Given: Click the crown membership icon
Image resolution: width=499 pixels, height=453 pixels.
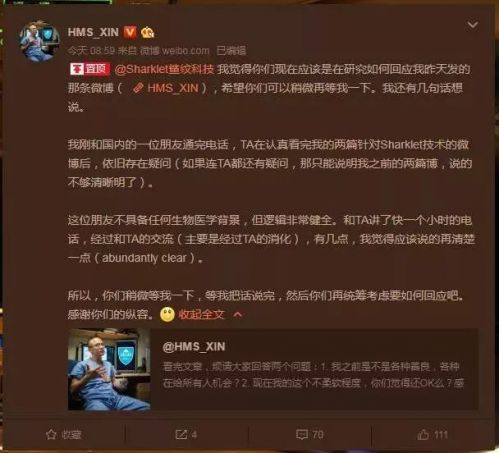Looking at the screenshot, I should click(x=147, y=32).
